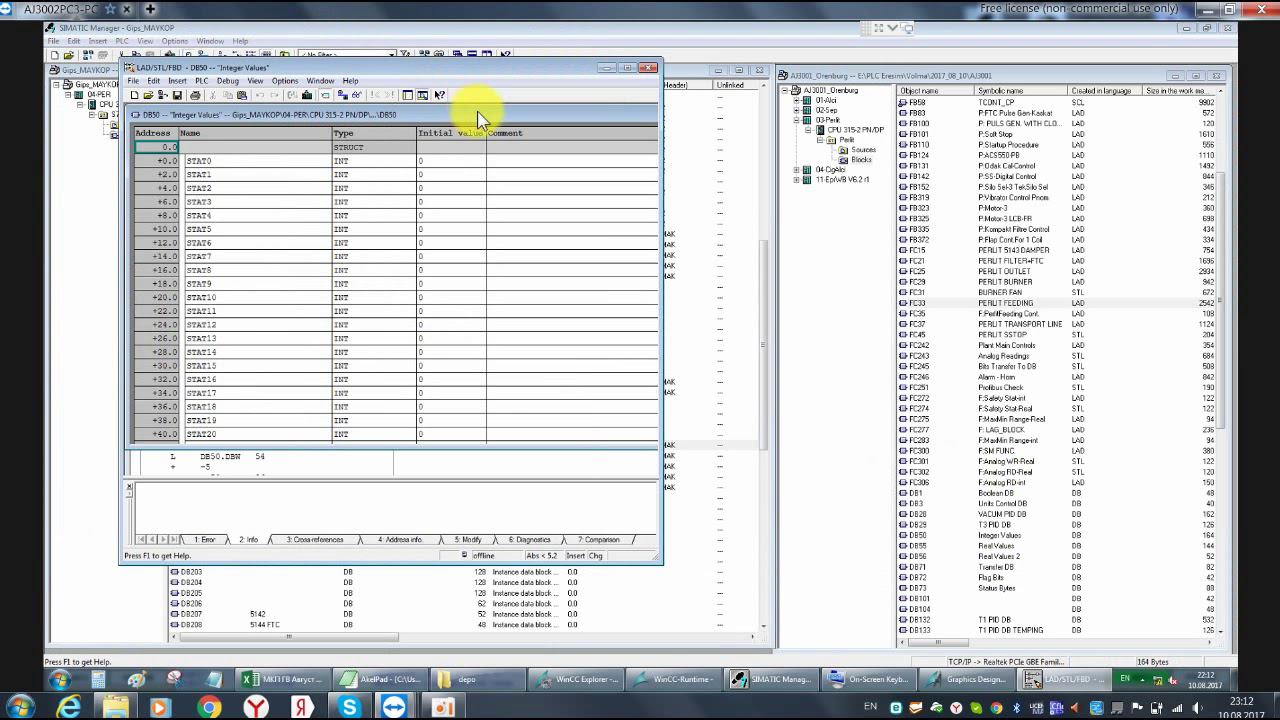Viewport: 1280px width, 720px height.
Task: Open the Insert menu in LAD/STL/FBD
Action: 177,81
